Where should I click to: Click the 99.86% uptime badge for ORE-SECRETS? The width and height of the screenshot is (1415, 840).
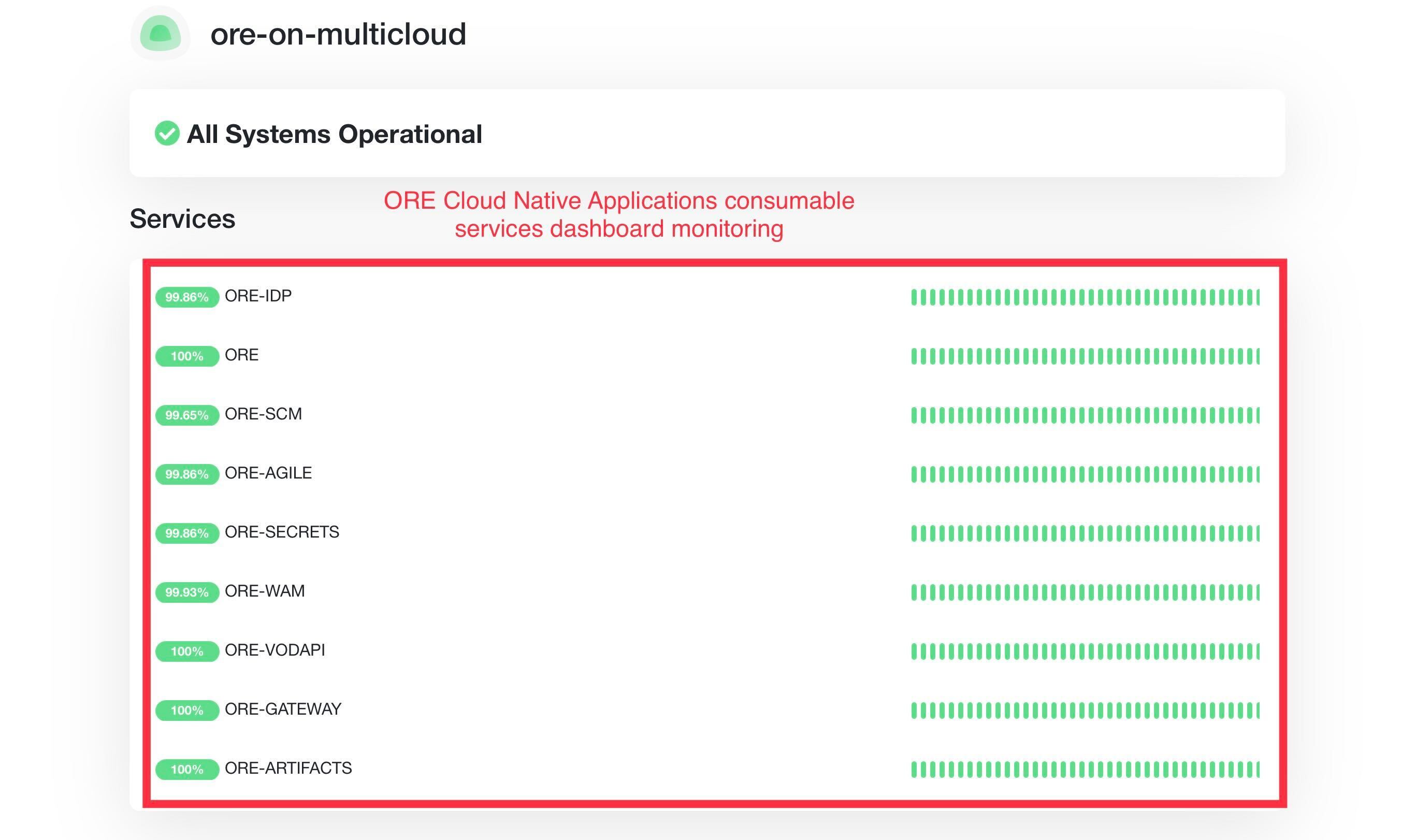(x=187, y=533)
